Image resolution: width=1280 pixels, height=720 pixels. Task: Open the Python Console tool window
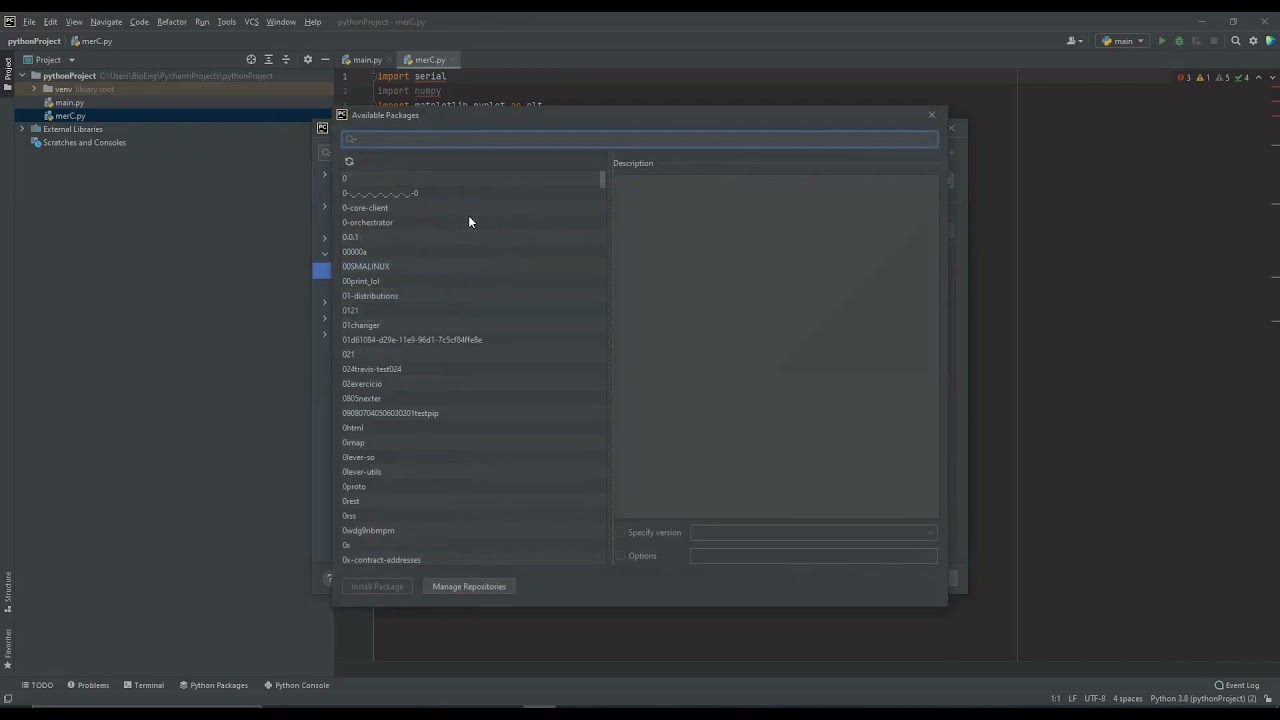pos(297,685)
